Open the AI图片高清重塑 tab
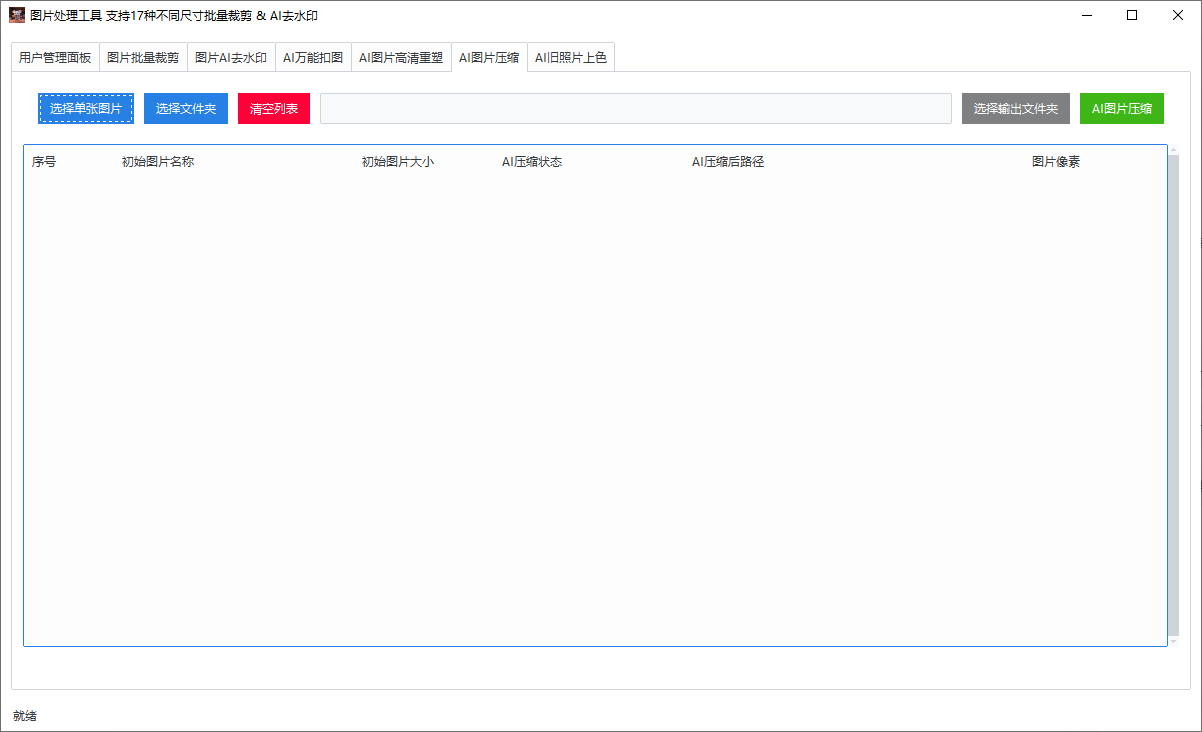 pyautogui.click(x=401, y=58)
